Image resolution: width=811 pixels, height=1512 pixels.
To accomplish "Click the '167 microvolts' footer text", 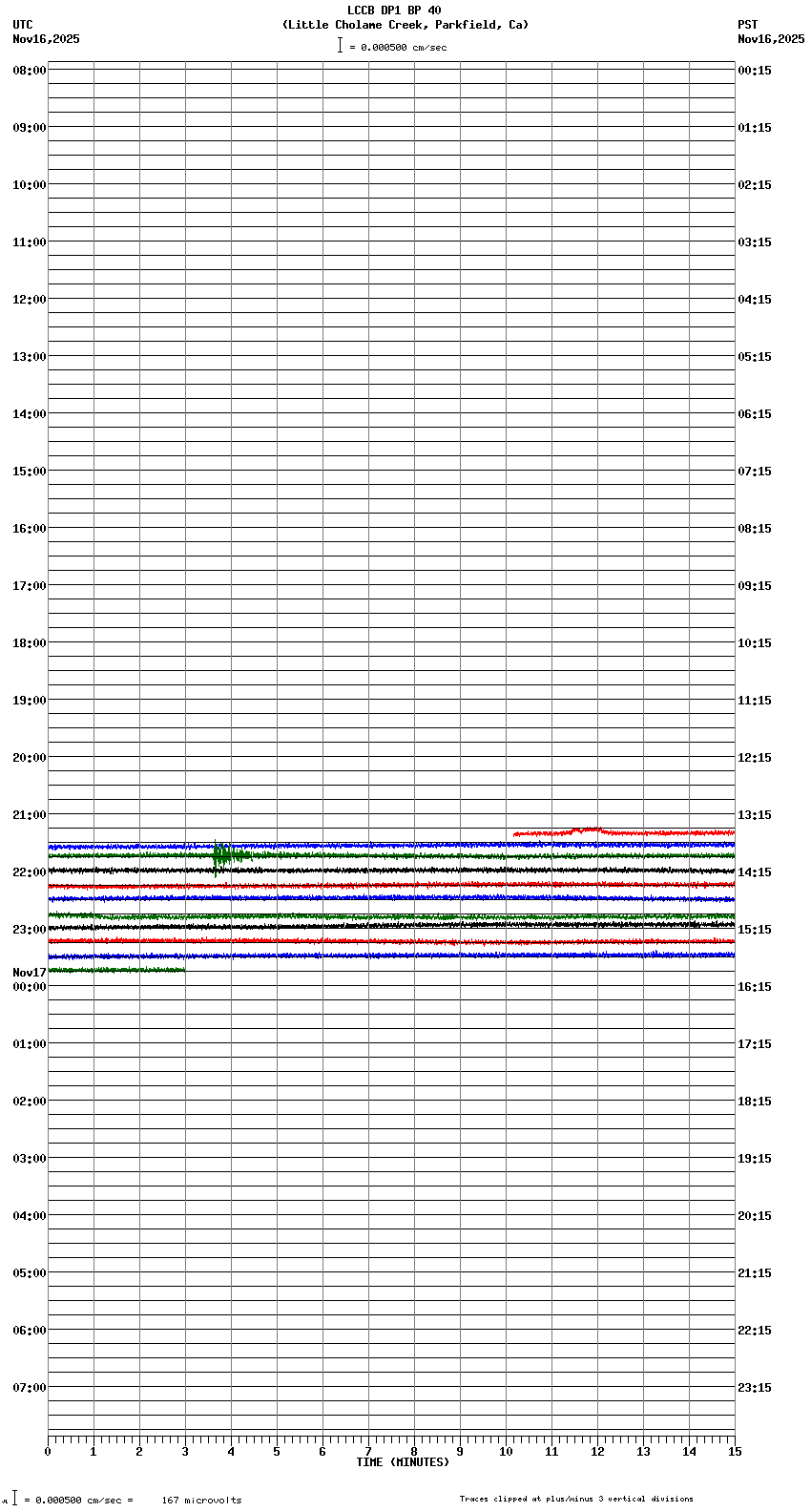I will [201, 1501].
